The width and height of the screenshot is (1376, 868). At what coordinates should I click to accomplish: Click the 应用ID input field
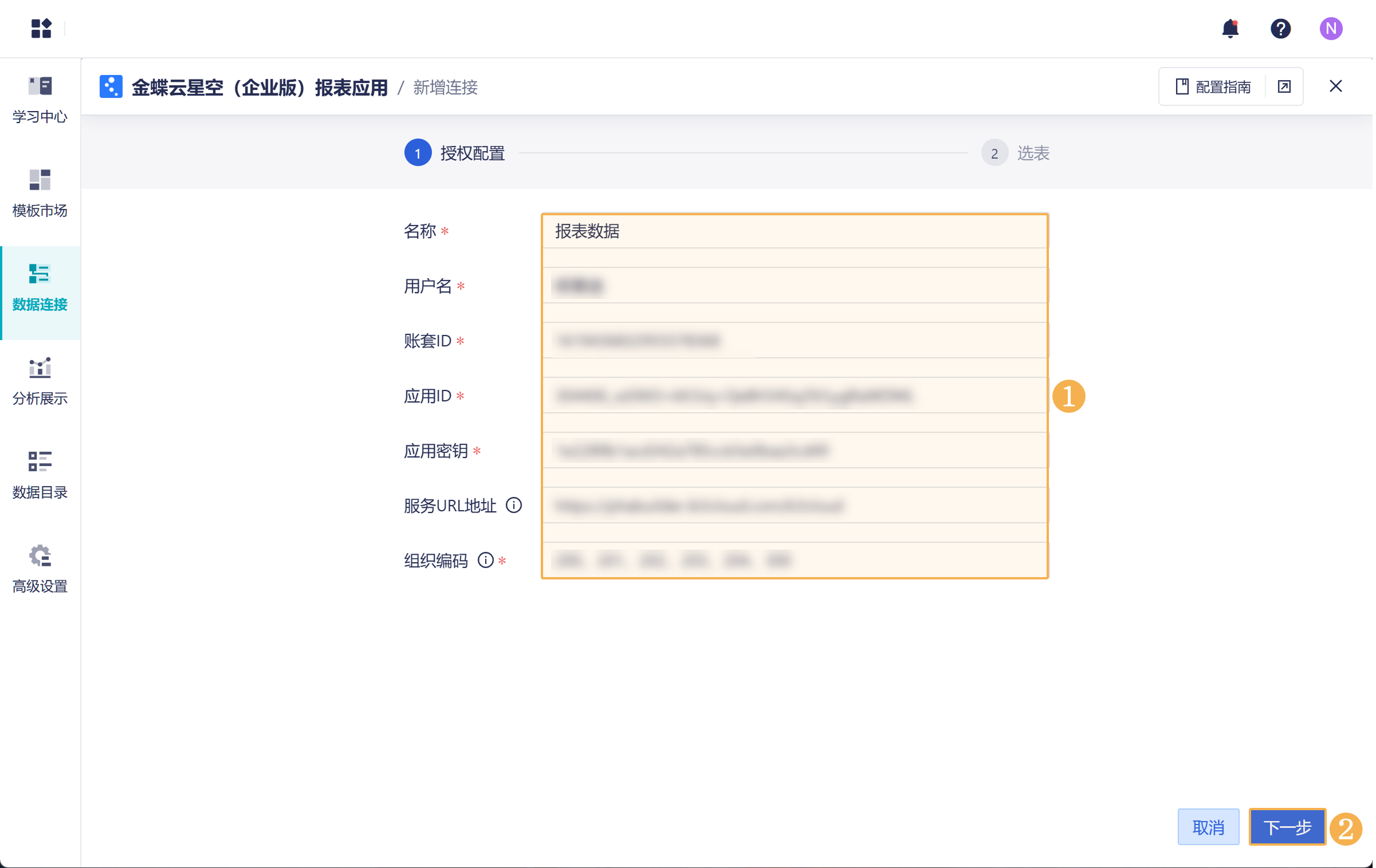coord(795,396)
